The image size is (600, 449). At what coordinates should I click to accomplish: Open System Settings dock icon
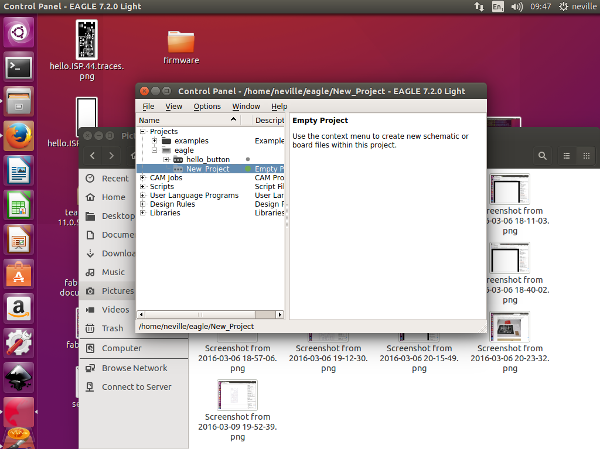(18, 343)
